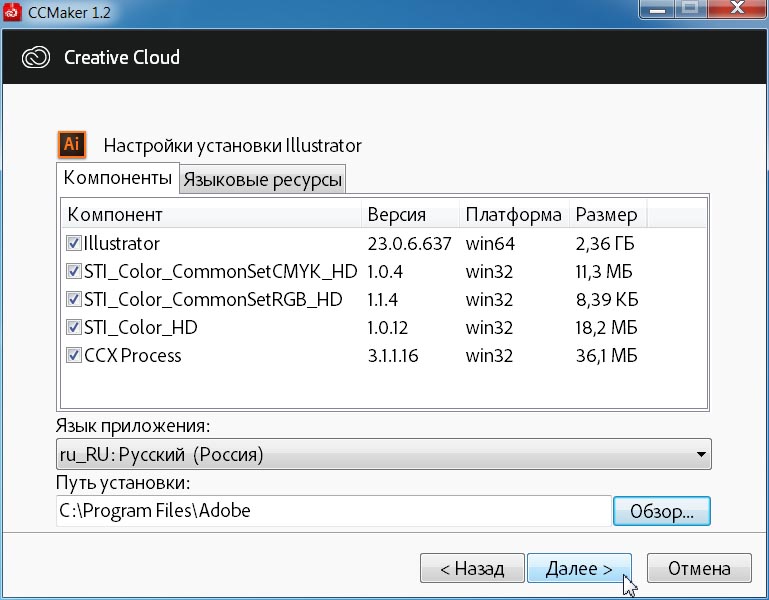Click the Creative Cloud logo icon
The height and width of the screenshot is (600, 769).
pos(36,57)
